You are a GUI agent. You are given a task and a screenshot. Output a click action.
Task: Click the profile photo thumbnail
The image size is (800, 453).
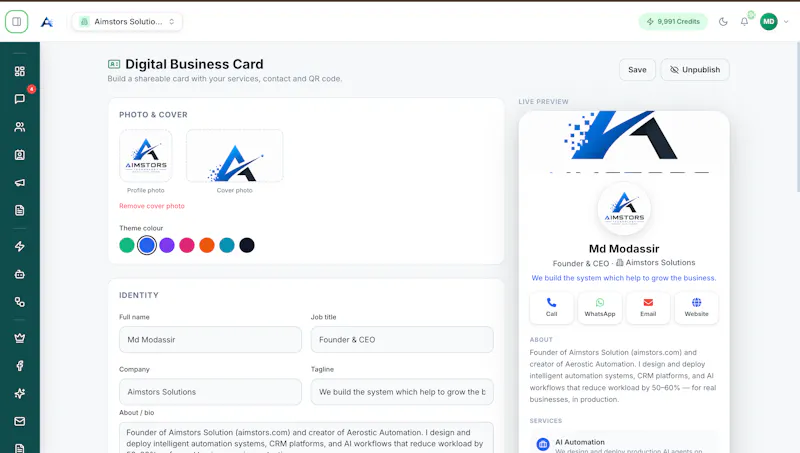(145, 156)
